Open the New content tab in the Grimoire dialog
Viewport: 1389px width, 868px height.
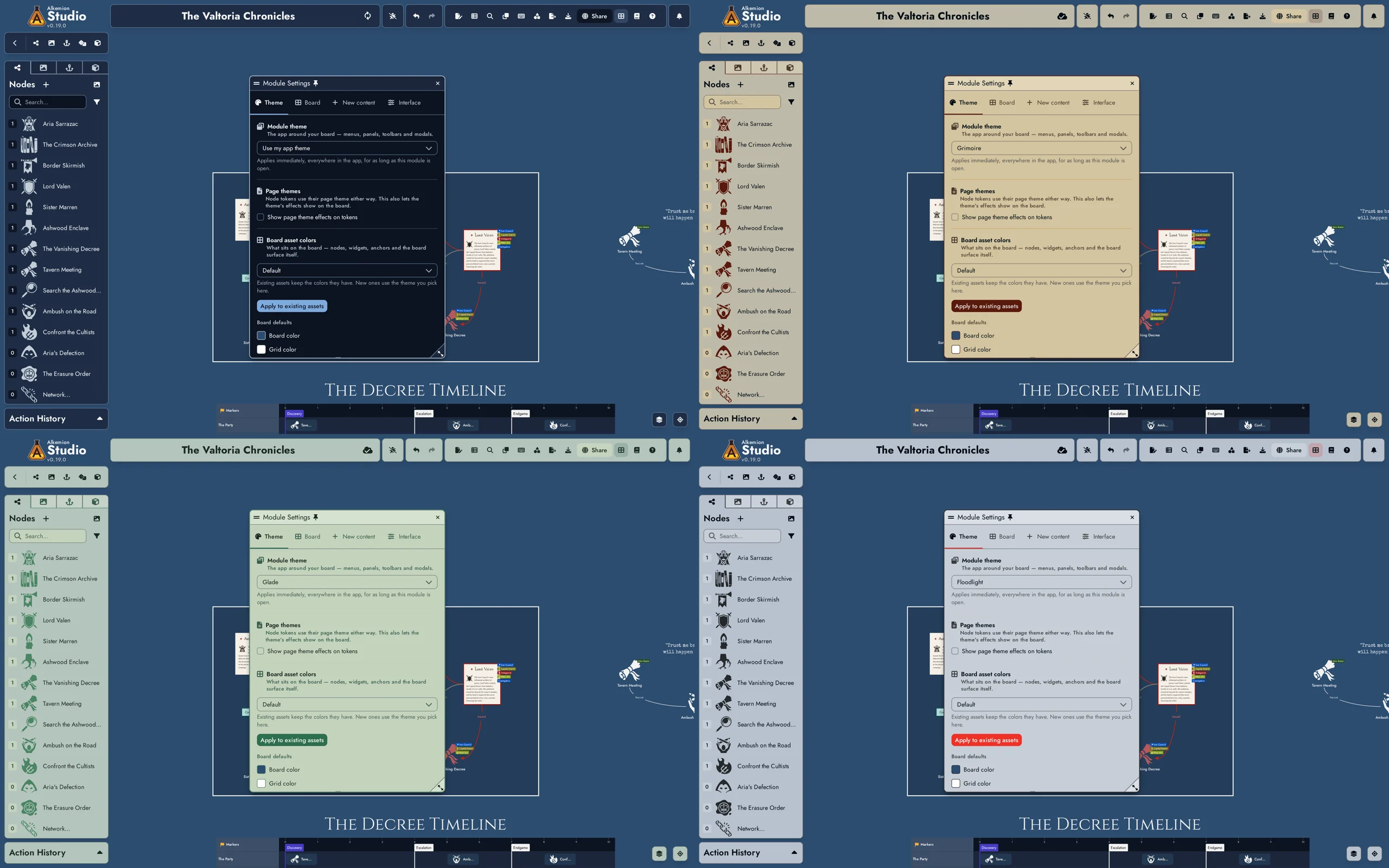1048,103
